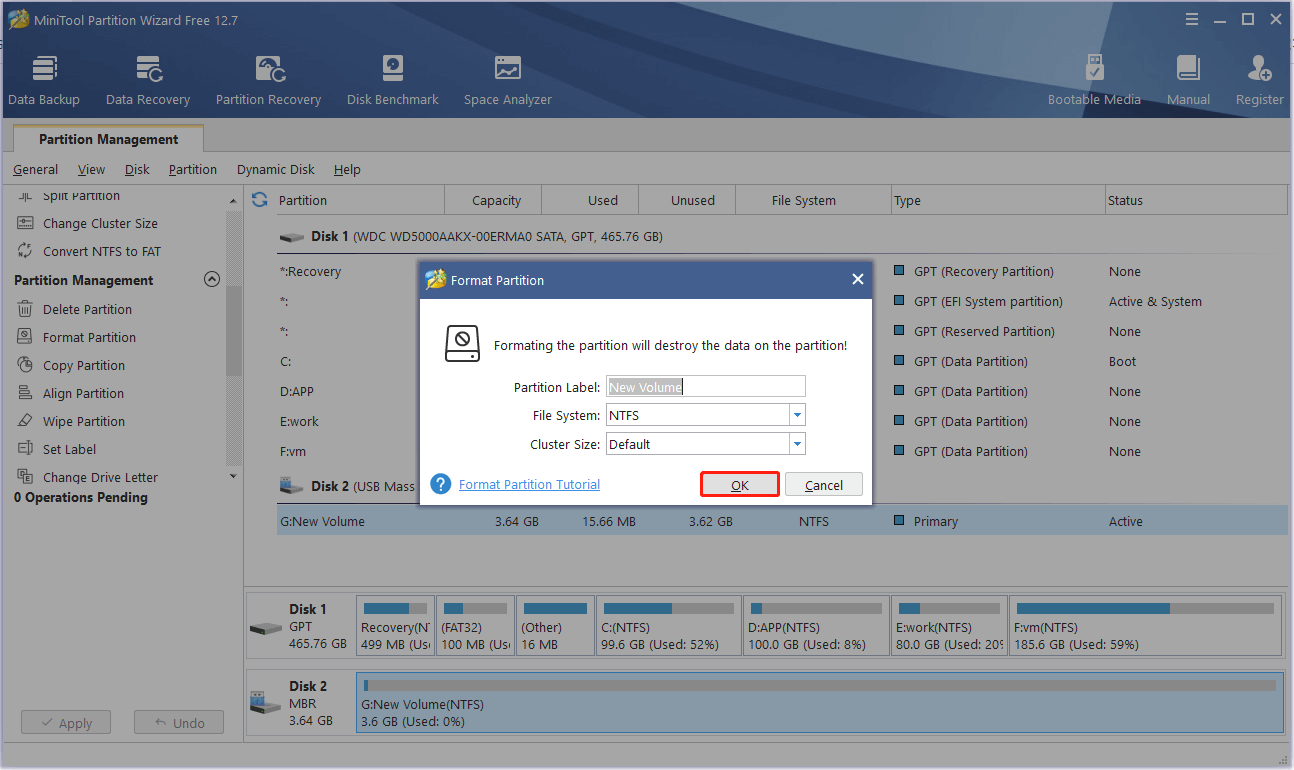Select Convert NTFS to FAT

101,251
